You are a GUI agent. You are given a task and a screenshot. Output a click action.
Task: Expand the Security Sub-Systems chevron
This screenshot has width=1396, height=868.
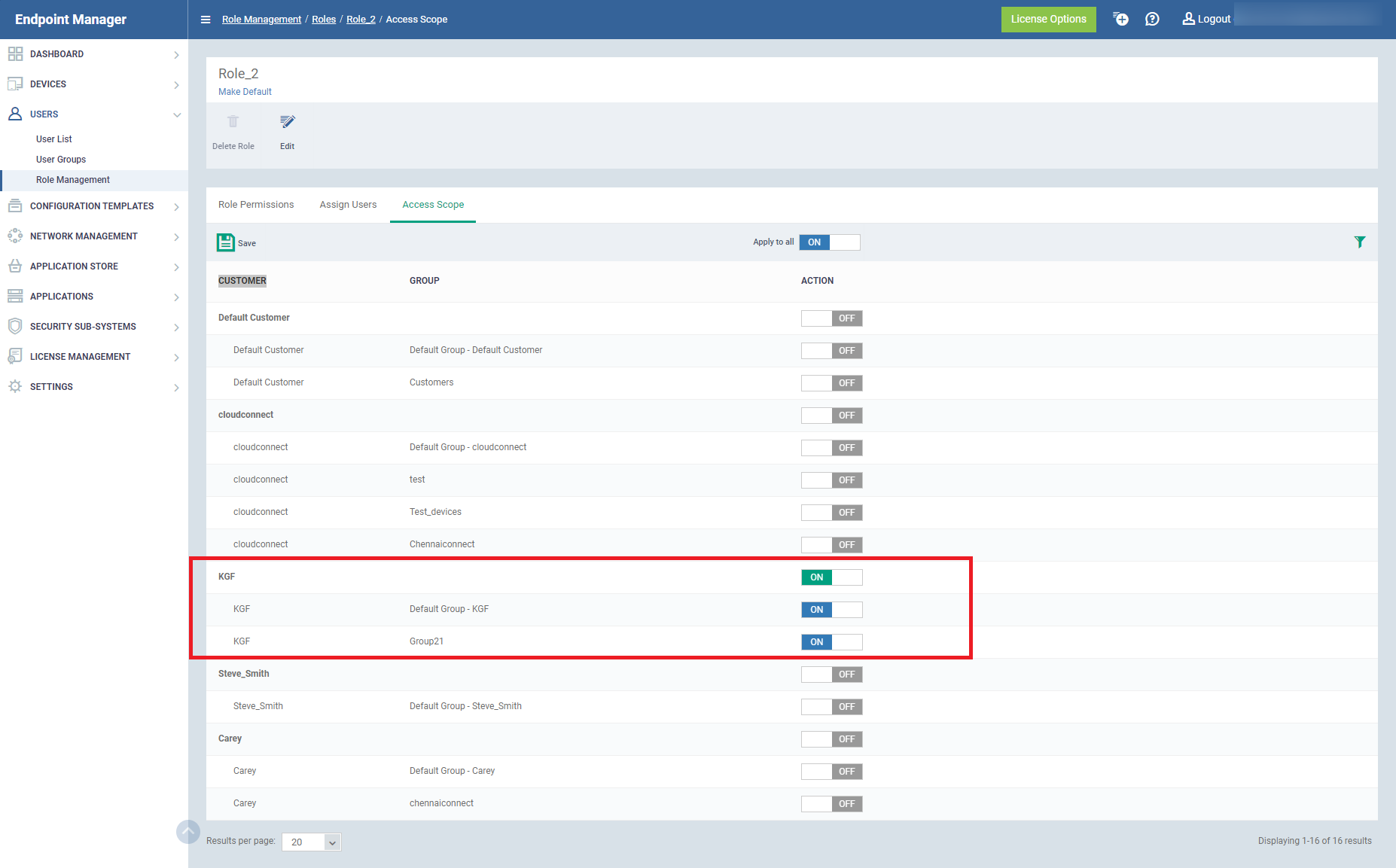[176, 327]
